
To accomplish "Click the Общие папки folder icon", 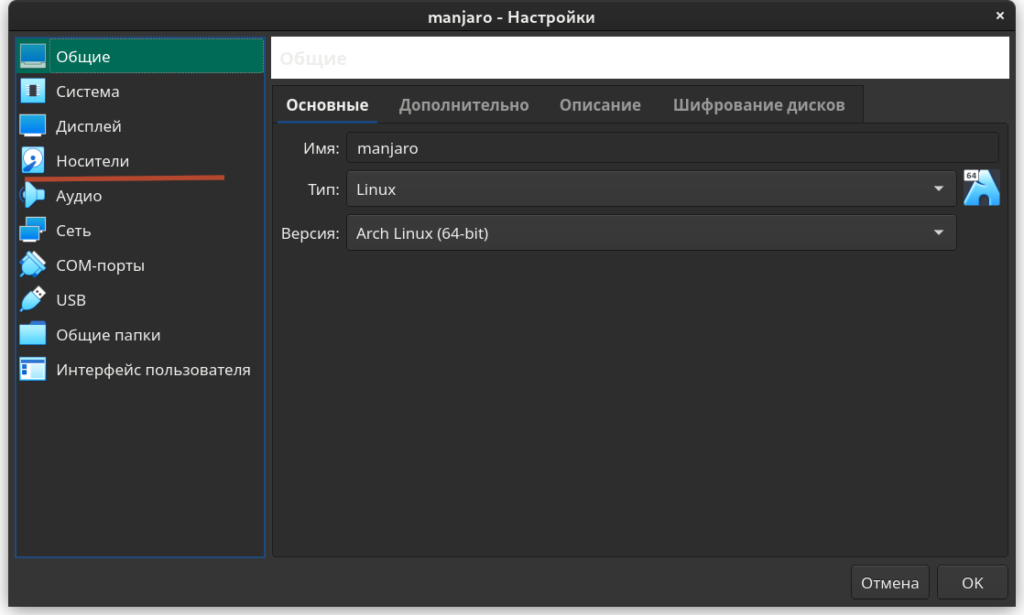I will (33, 334).
